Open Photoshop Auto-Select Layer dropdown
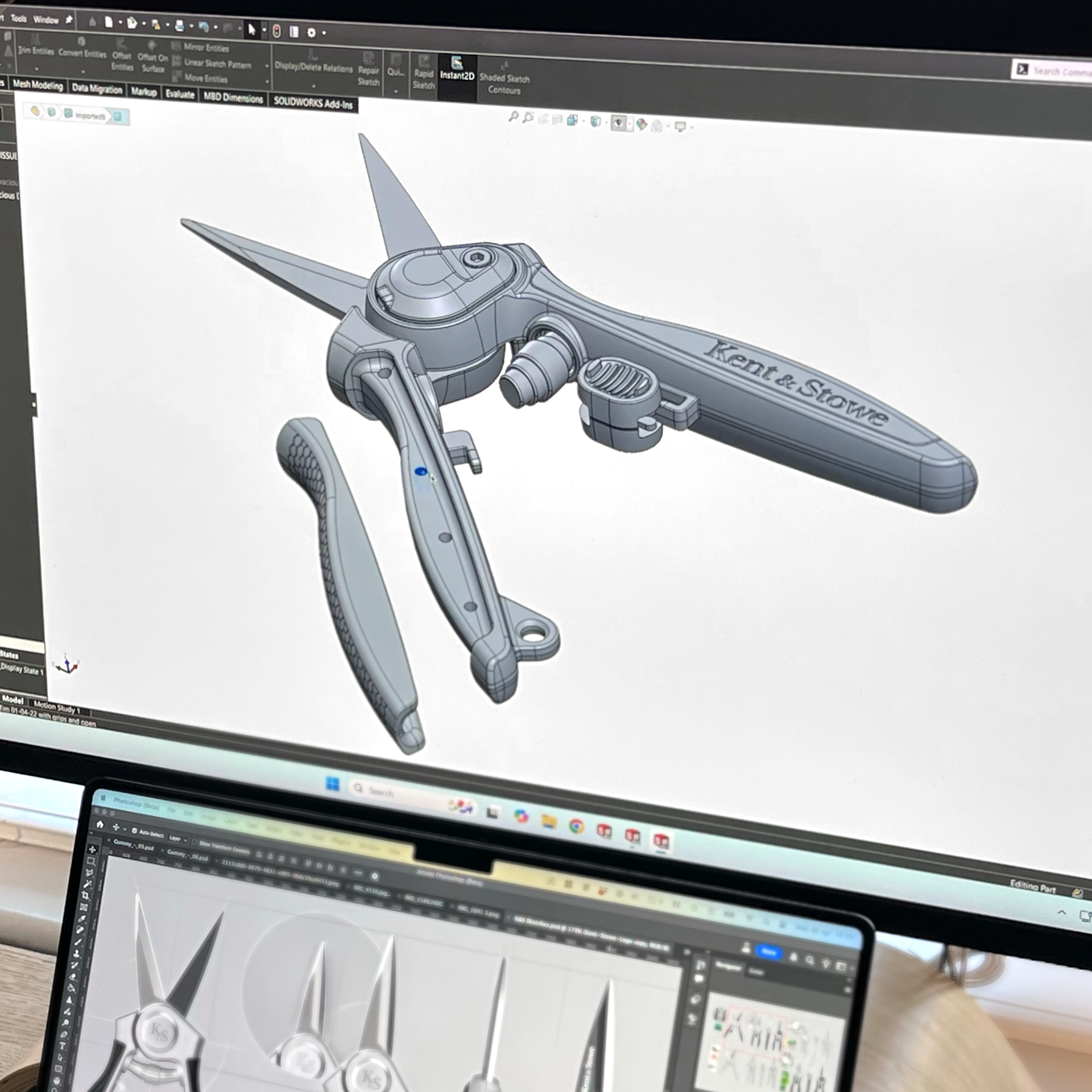 pyautogui.click(x=179, y=839)
